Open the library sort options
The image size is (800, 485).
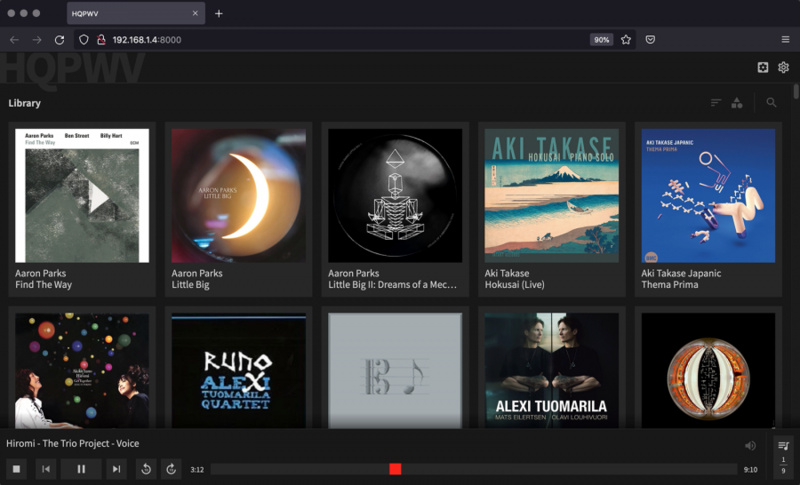(716, 103)
